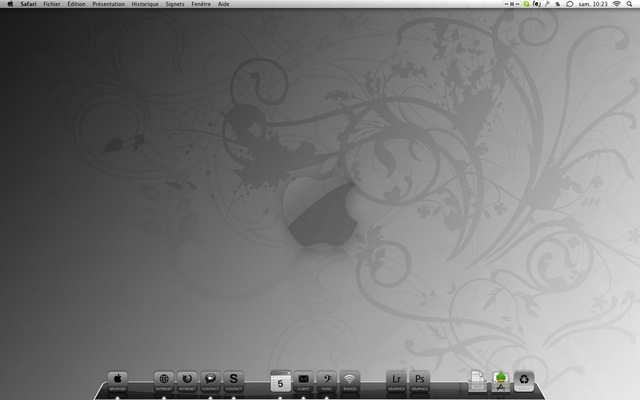Open the Fenêtre menu
The image size is (640, 400).
[201, 4]
